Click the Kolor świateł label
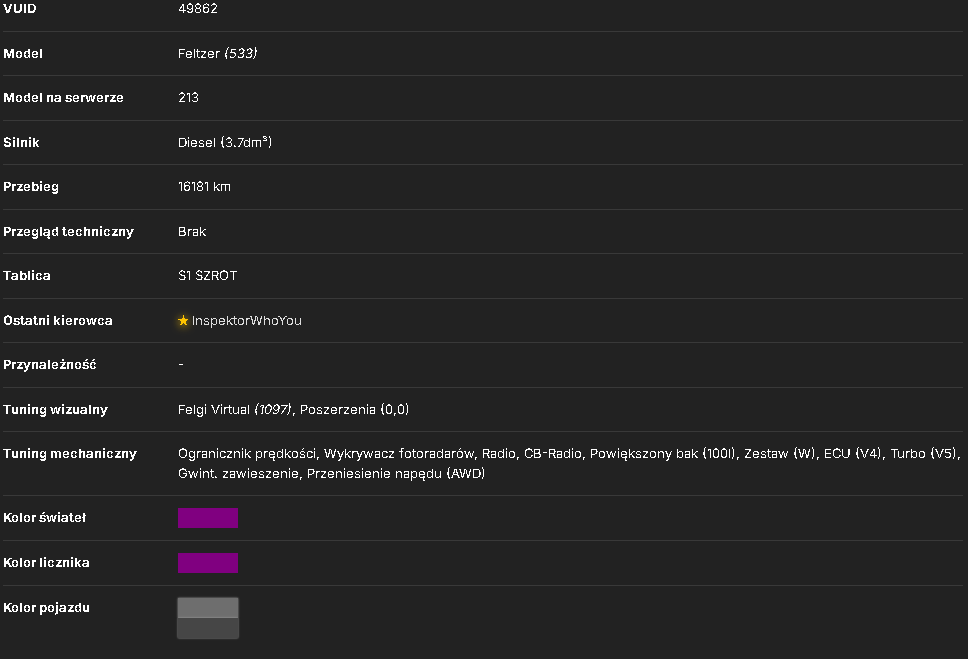Screen dimensions: 968x659 point(45,518)
